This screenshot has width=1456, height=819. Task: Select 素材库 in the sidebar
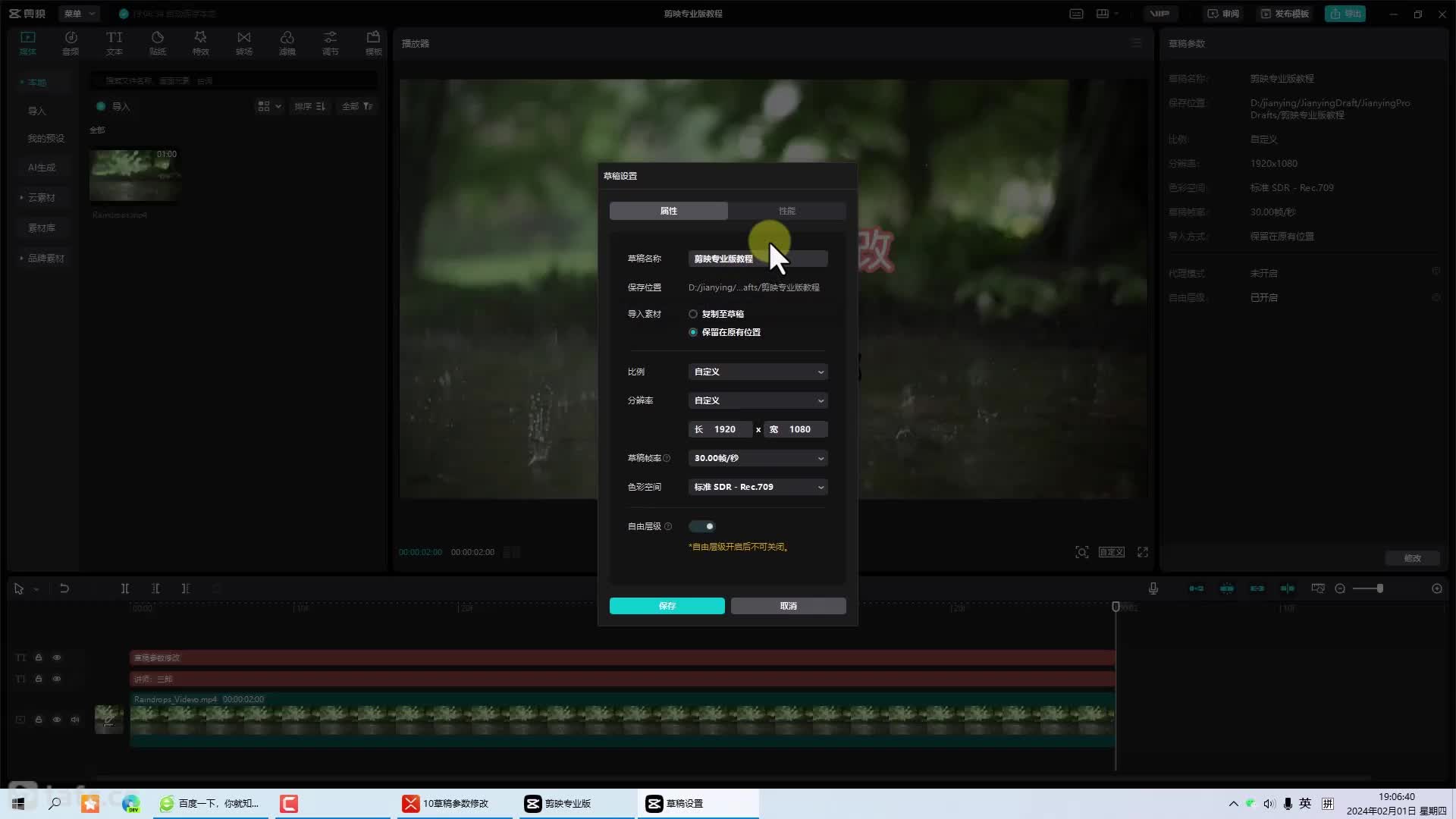(42, 228)
